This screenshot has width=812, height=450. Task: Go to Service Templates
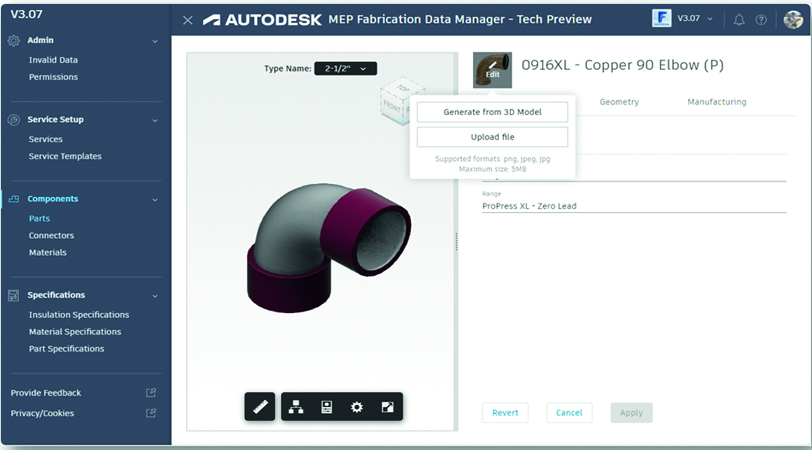point(65,156)
